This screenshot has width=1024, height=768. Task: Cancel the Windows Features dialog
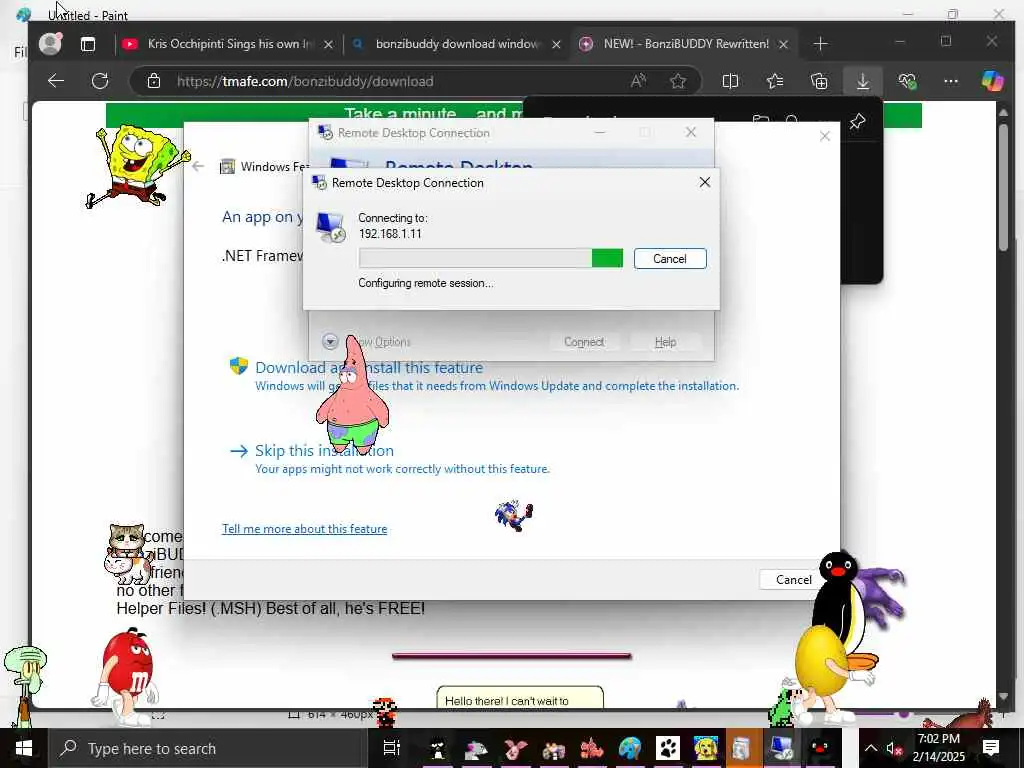[793, 579]
